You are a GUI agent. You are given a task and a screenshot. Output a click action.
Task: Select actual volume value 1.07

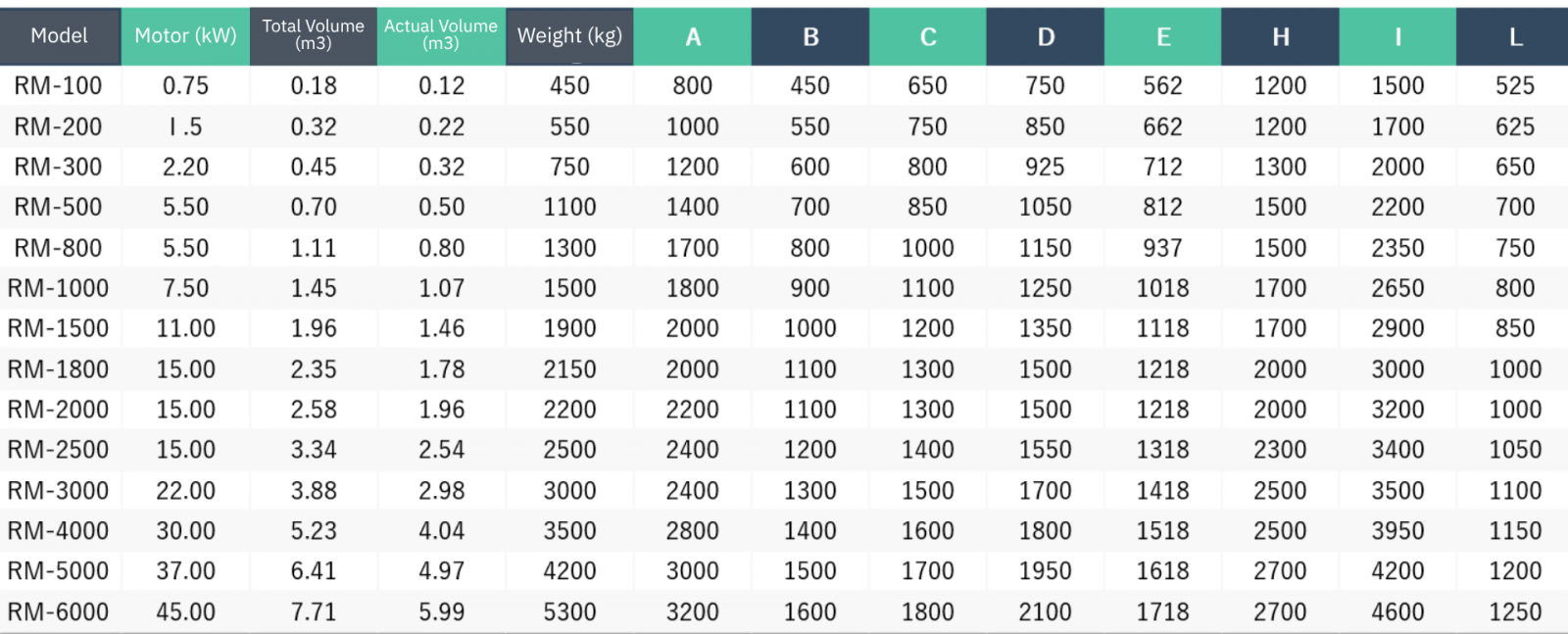(441, 288)
